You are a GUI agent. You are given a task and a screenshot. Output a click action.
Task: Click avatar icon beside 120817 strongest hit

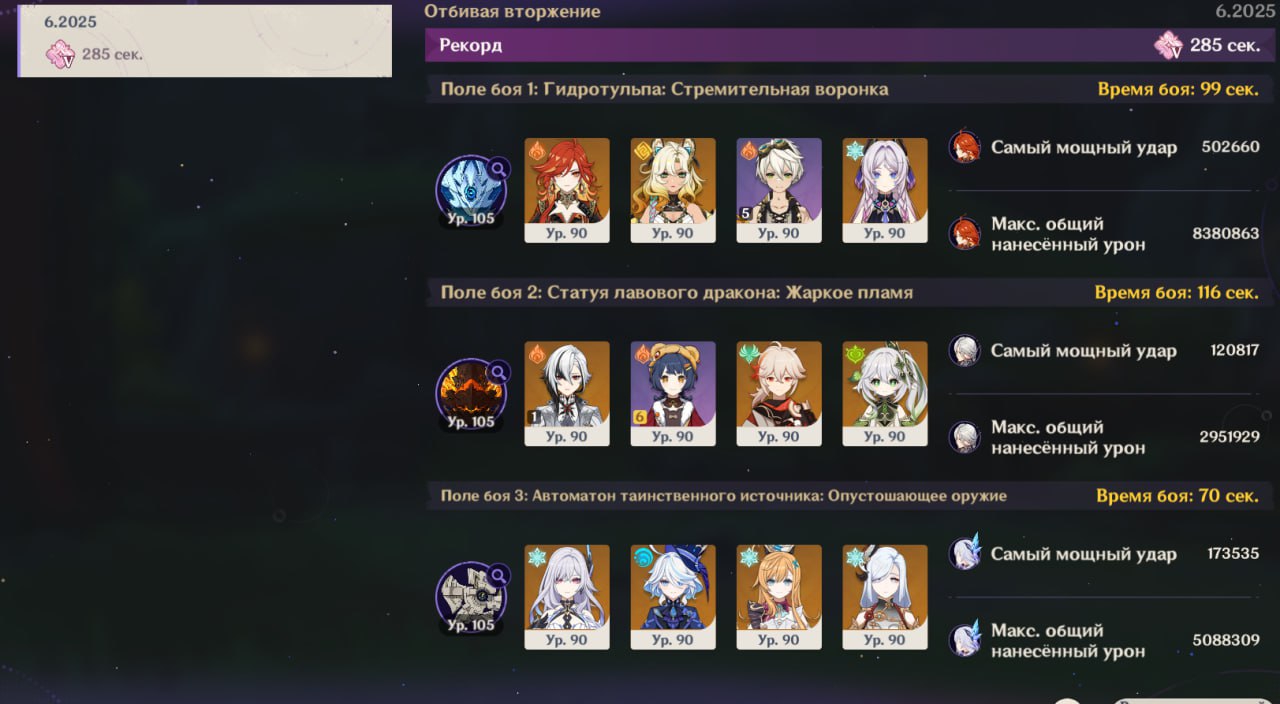coord(964,350)
